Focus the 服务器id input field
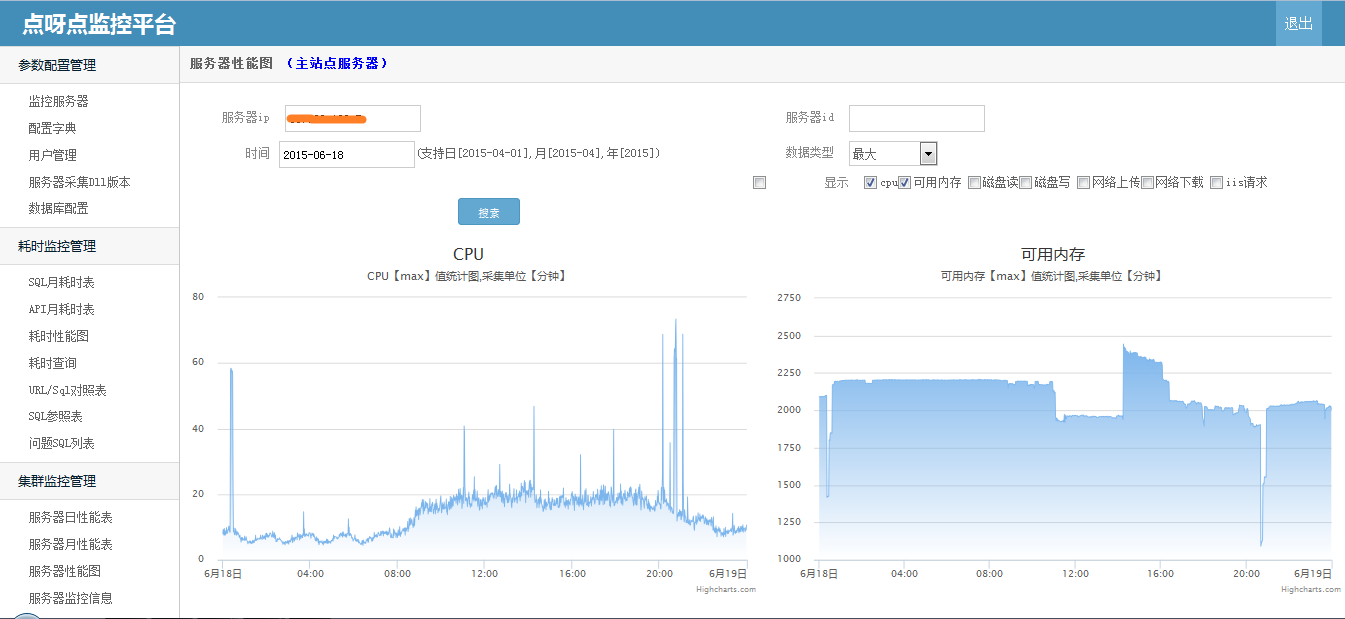Screen dimensions: 1345x619 pyautogui.click(x=917, y=118)
